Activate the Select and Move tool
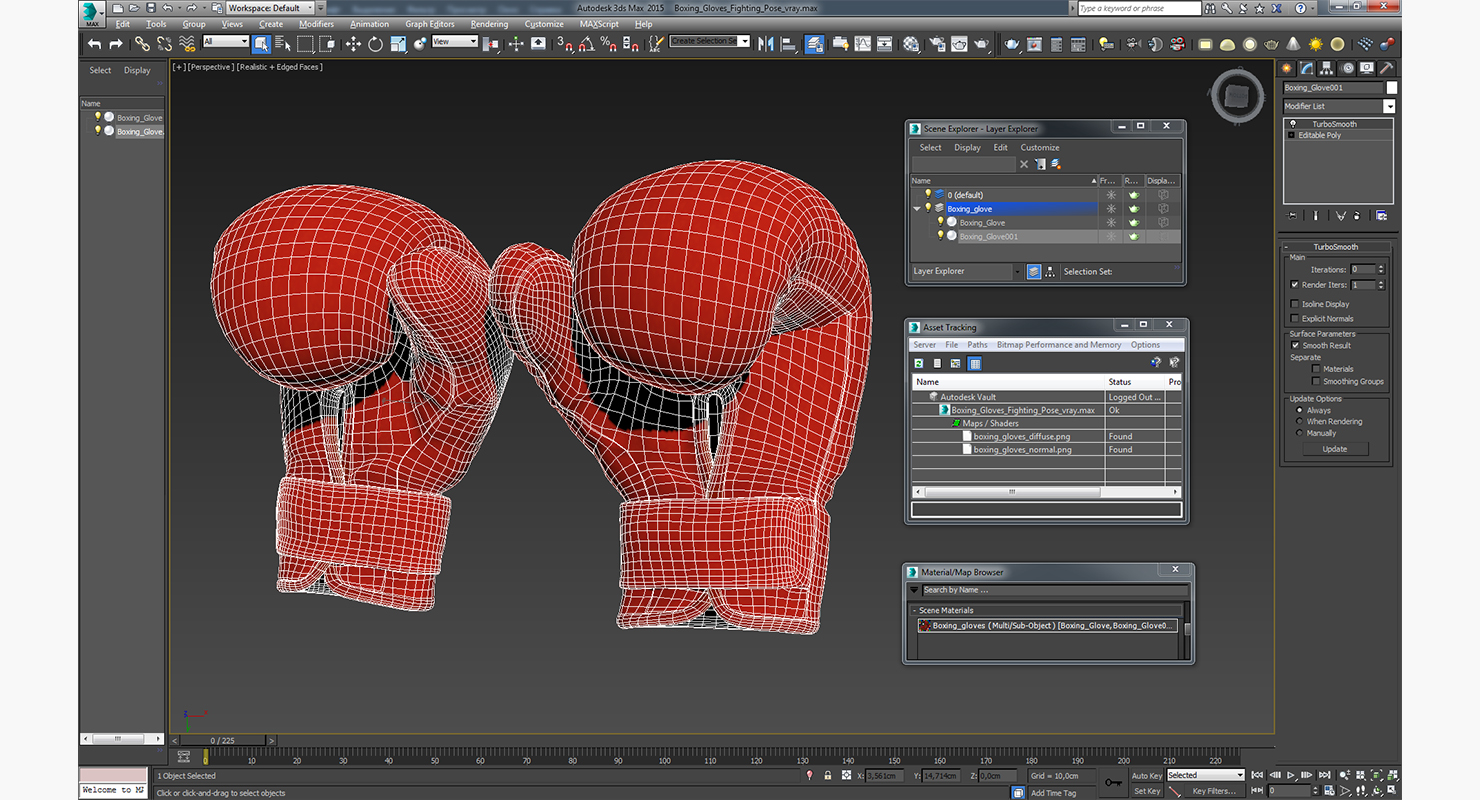Screen dimensions: 1480x800 pos(353,44)
